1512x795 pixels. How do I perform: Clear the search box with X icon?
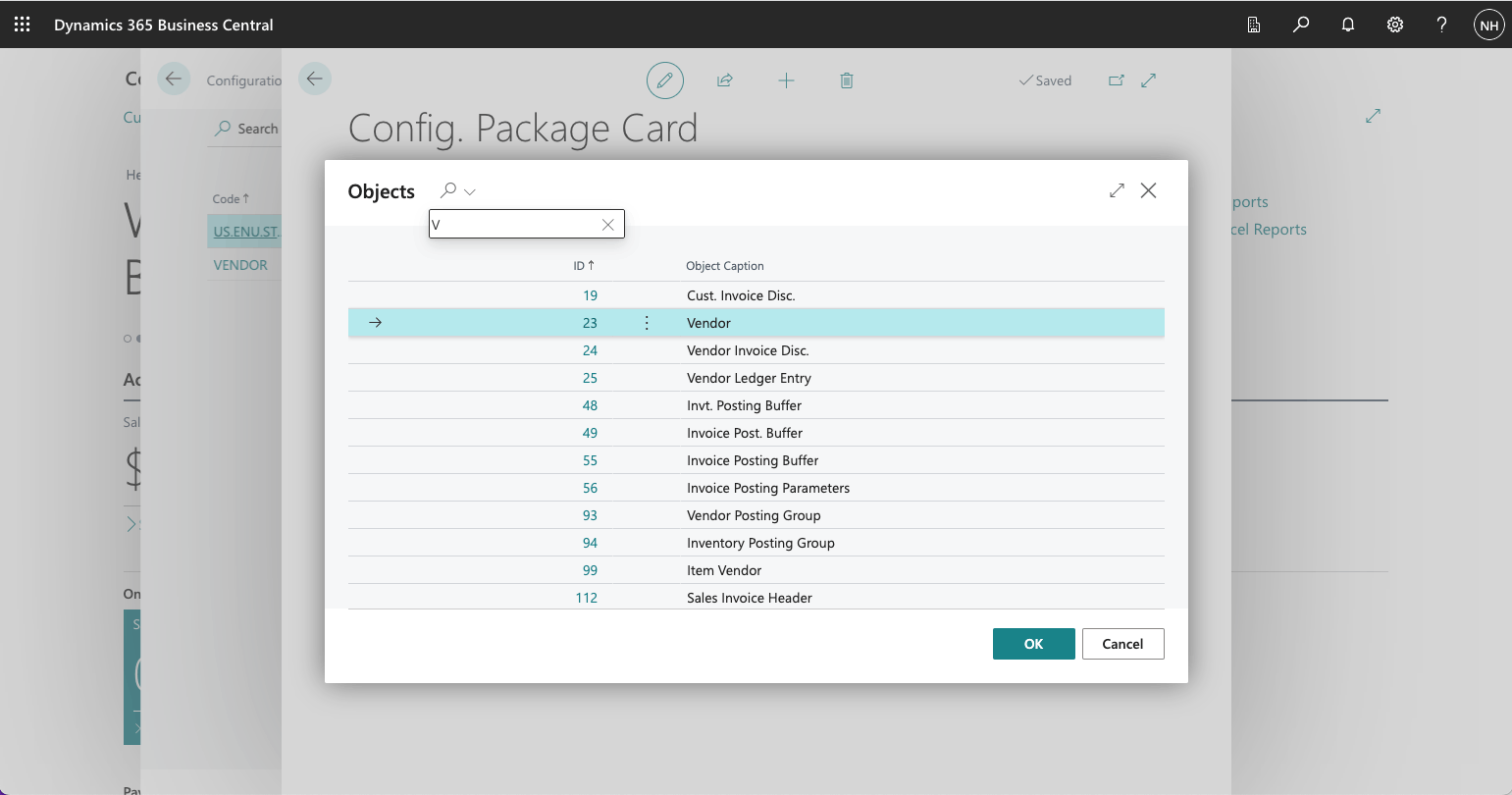(x=608, y=225)
